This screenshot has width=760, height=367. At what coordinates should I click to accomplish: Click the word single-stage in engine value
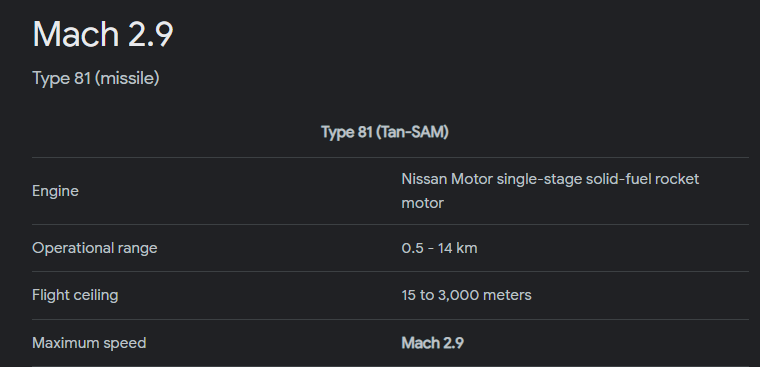pos(539,179)
